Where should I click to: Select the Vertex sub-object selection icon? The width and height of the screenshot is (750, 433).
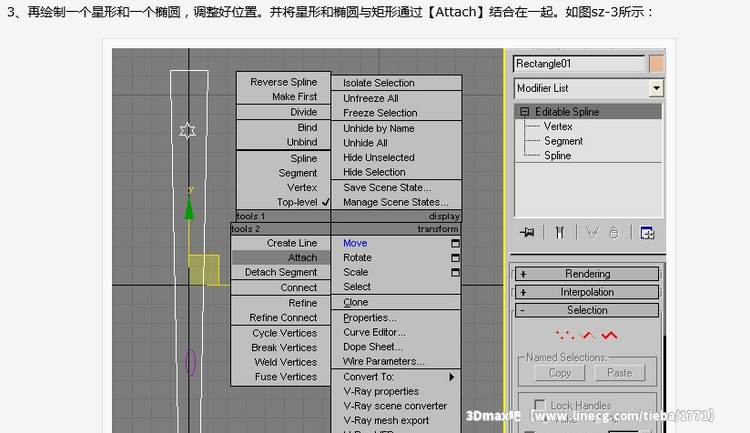click(563, 334)
